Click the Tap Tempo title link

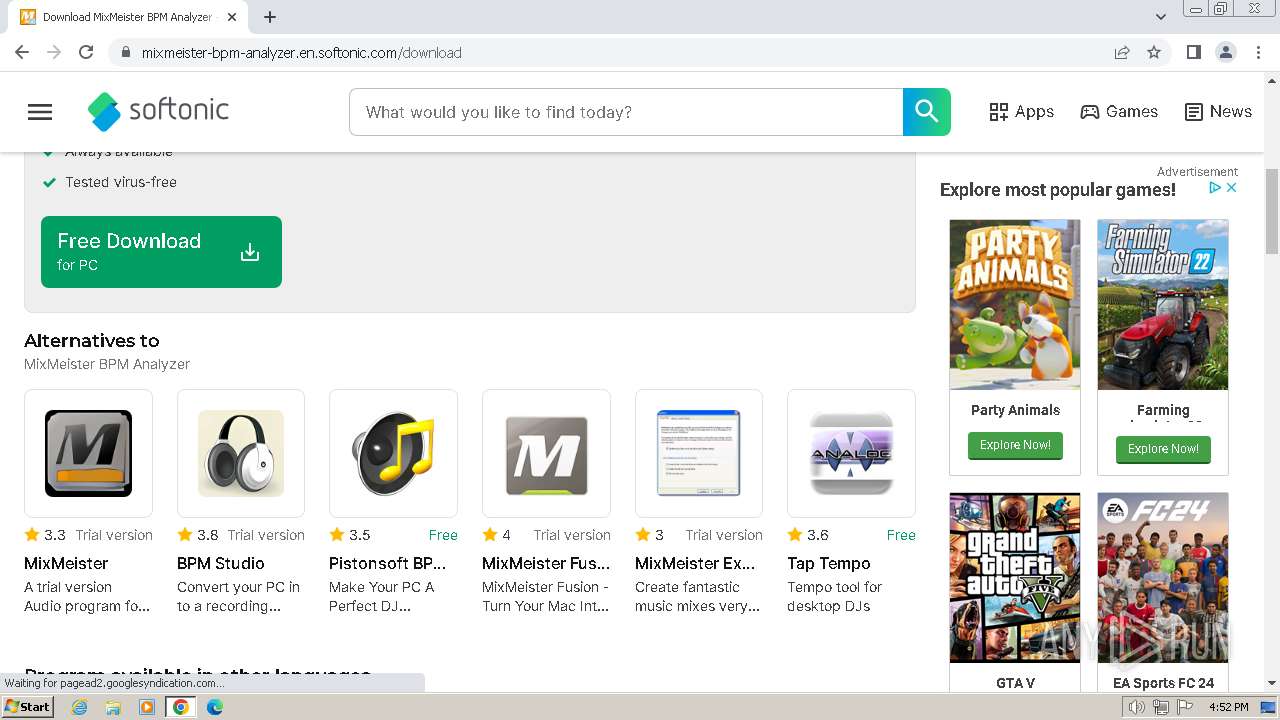tap(829, 563)
